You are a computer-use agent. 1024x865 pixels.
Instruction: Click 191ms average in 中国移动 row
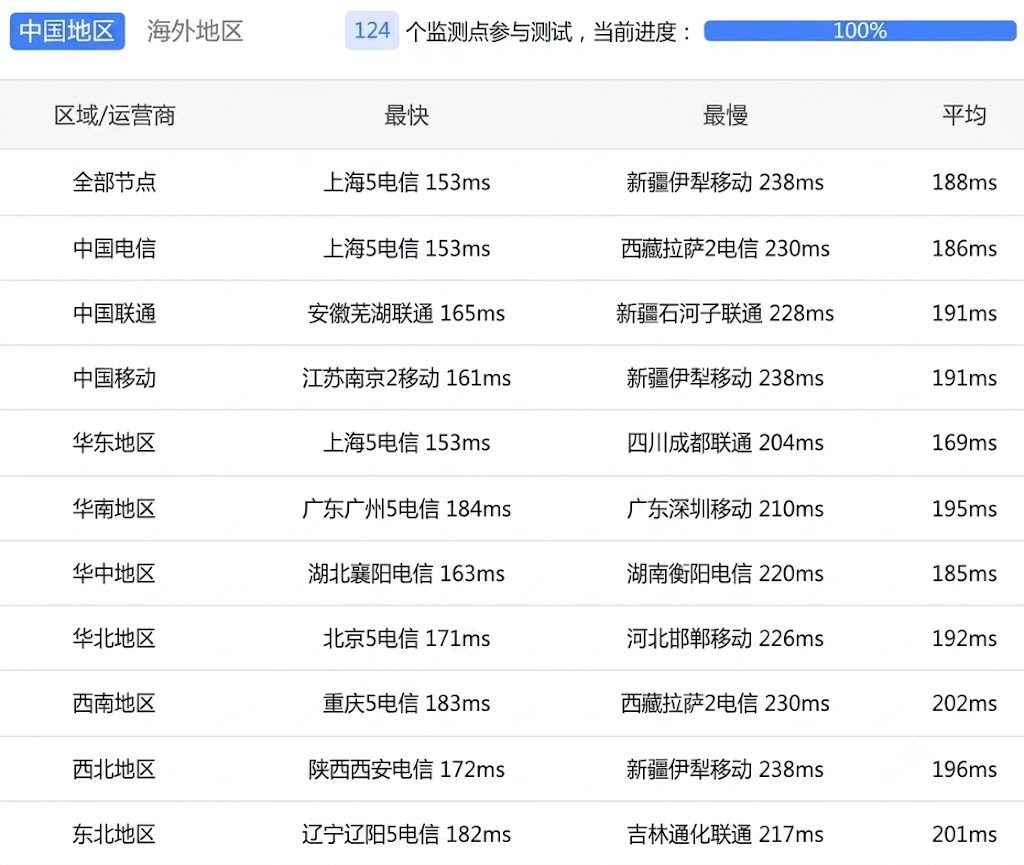[964, 378]
